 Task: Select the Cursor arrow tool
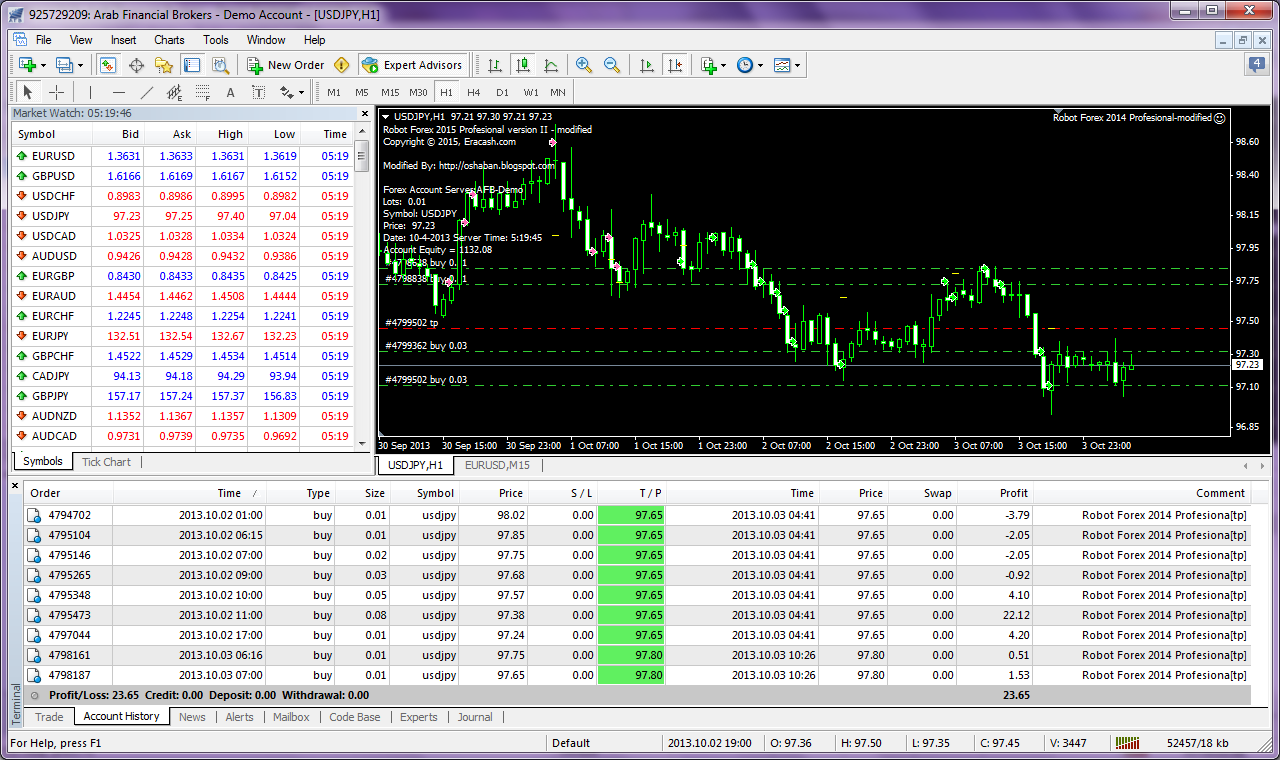(x=29, y=92)
